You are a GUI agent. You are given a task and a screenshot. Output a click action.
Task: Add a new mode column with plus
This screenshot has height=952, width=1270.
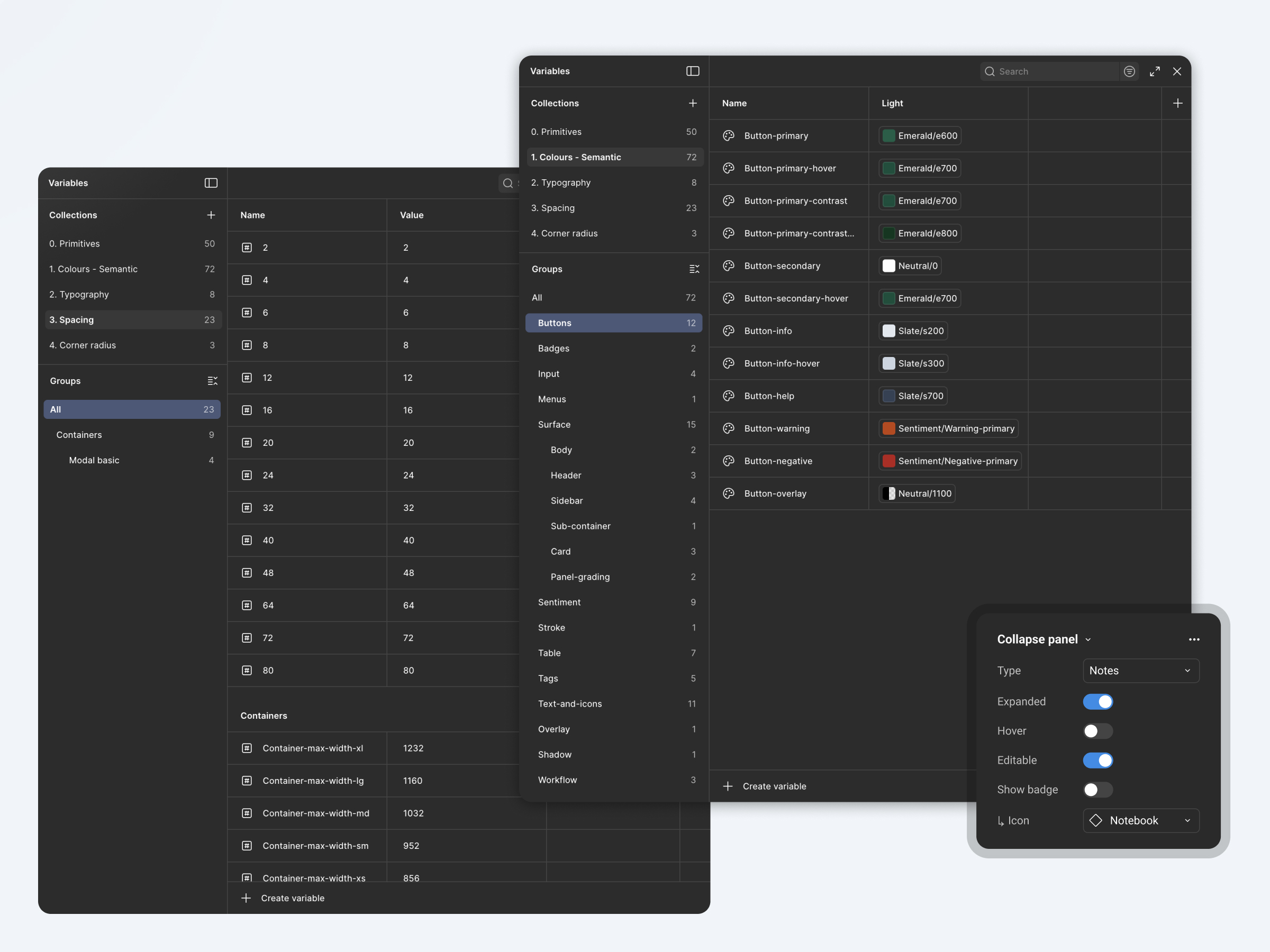(x=1177, y=103)
